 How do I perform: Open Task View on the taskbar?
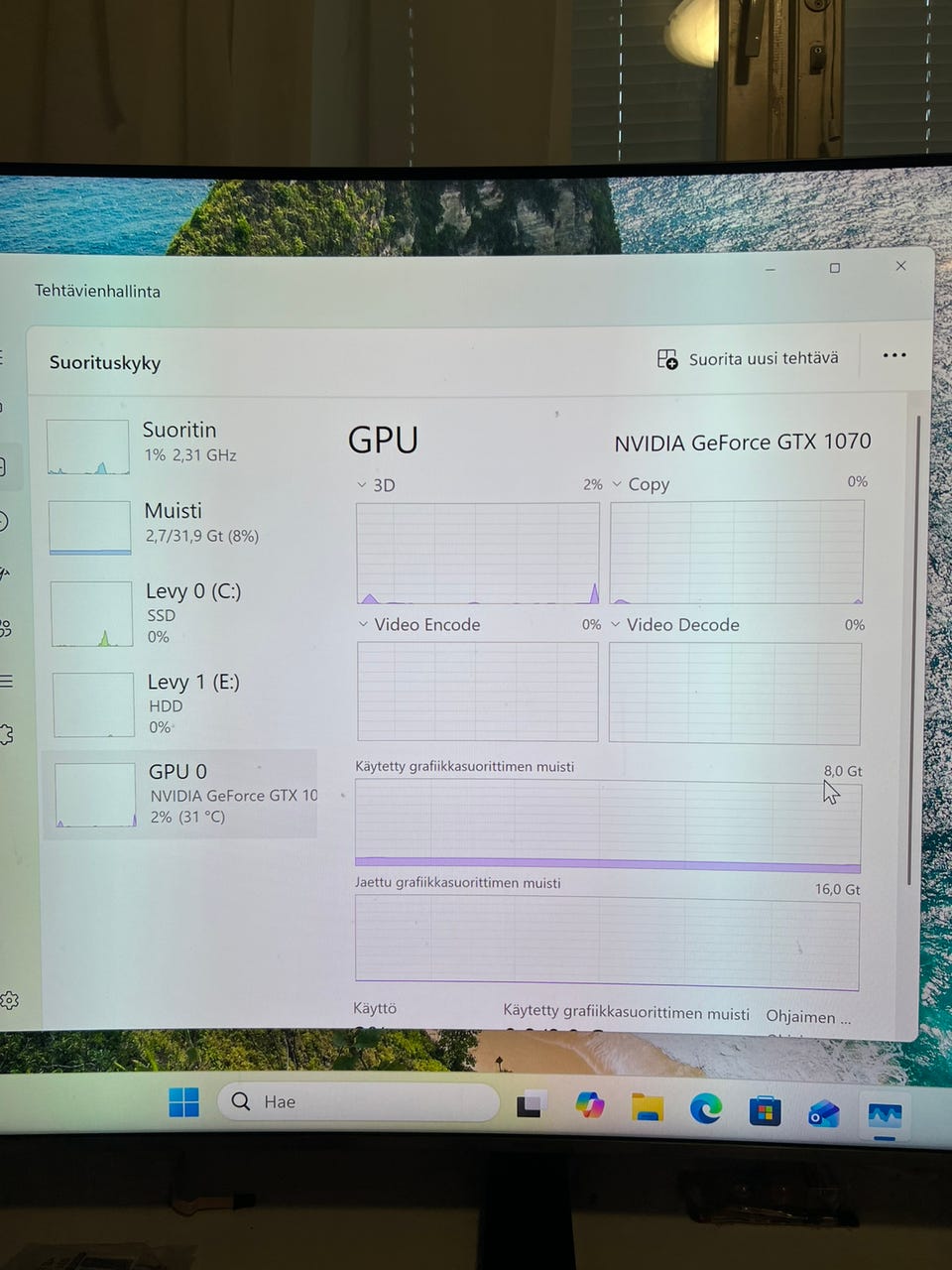(531, 1104)
